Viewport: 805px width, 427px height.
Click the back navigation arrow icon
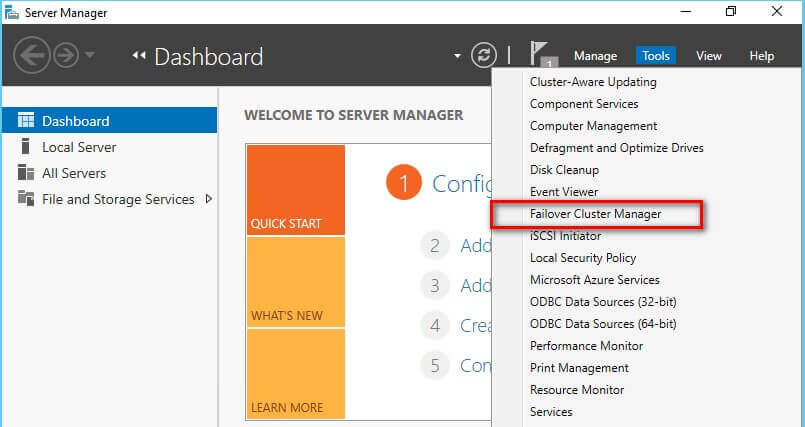32,54
